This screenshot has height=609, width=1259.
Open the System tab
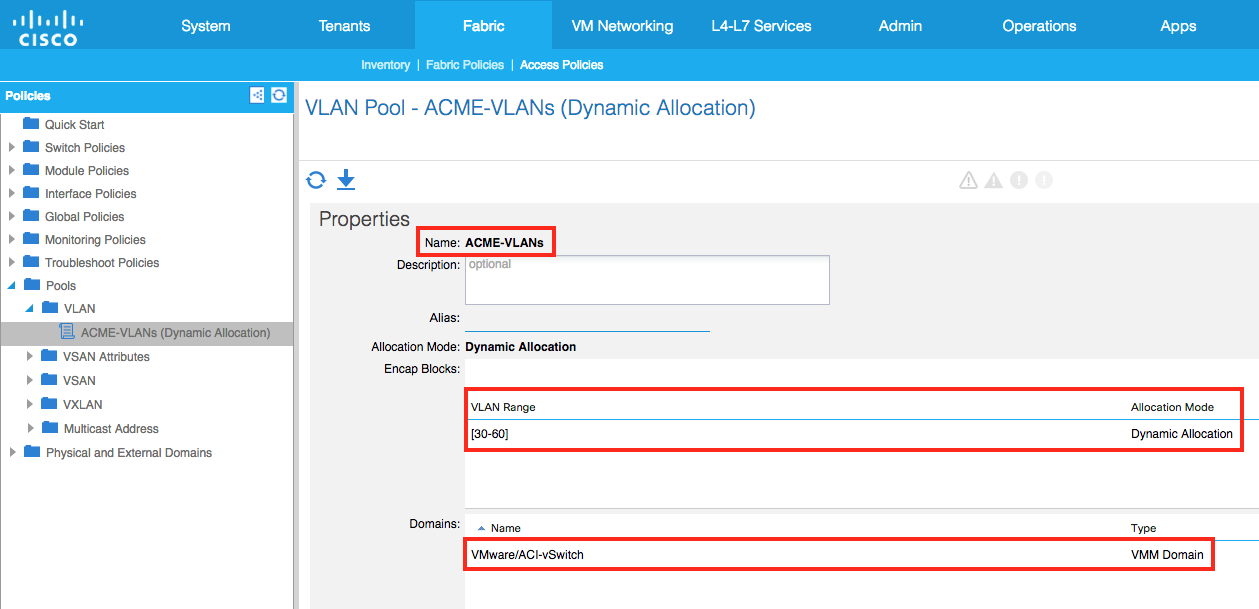tap(206, 26)
